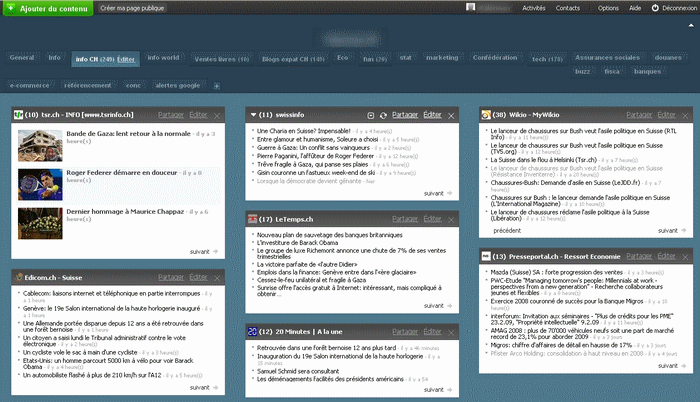
Task: Click Partager on the Presseportal.ch widget
Action: tap(639, 256)
